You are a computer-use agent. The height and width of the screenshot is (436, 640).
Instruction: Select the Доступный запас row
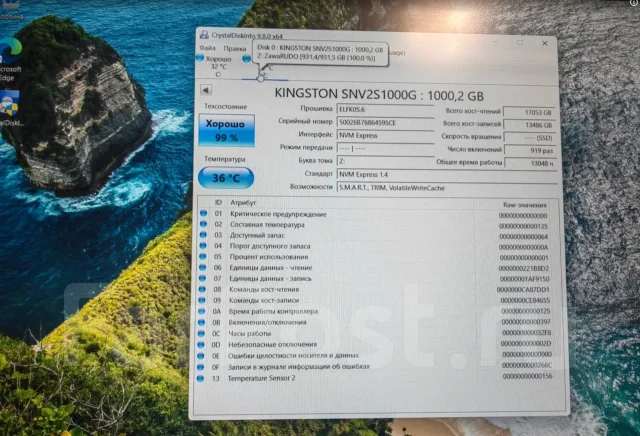click(x=376, y=236)
